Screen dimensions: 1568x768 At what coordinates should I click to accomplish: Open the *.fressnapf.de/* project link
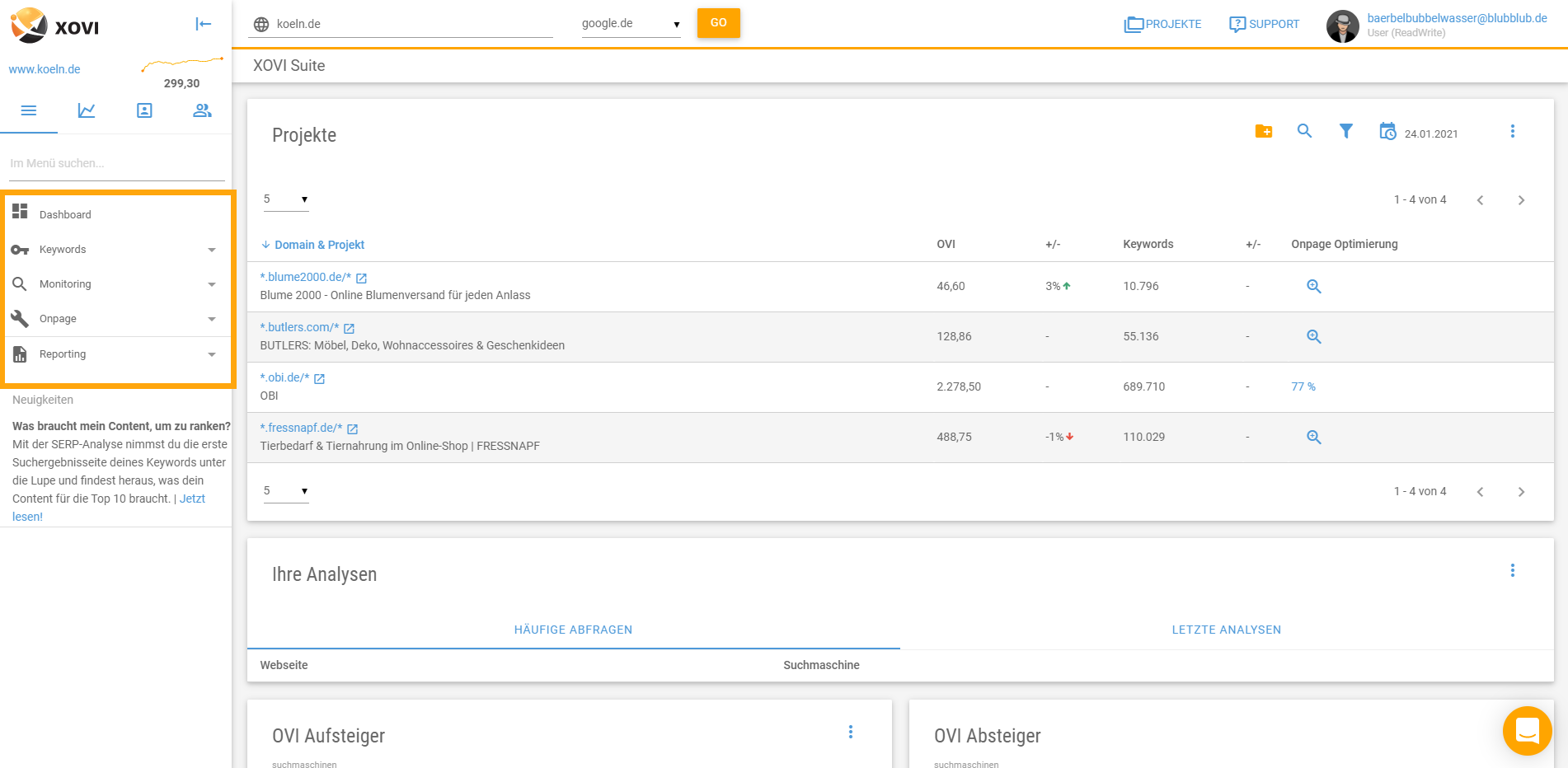point(301,428)
